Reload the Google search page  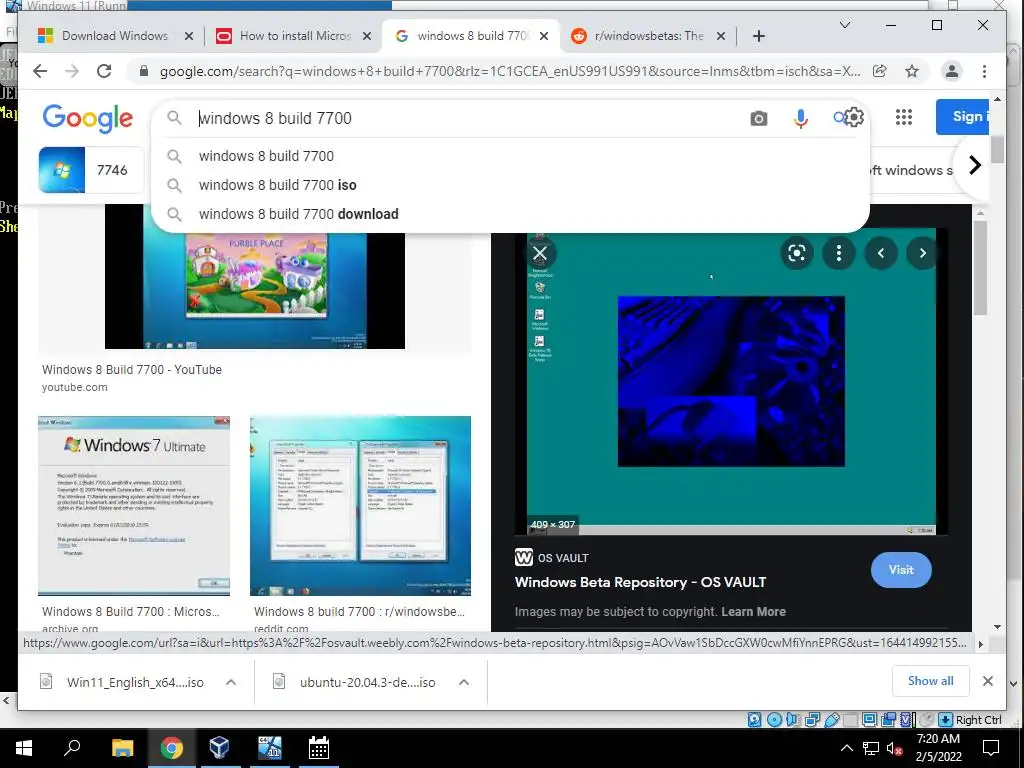pyautogui.click(x=104, y=71)
